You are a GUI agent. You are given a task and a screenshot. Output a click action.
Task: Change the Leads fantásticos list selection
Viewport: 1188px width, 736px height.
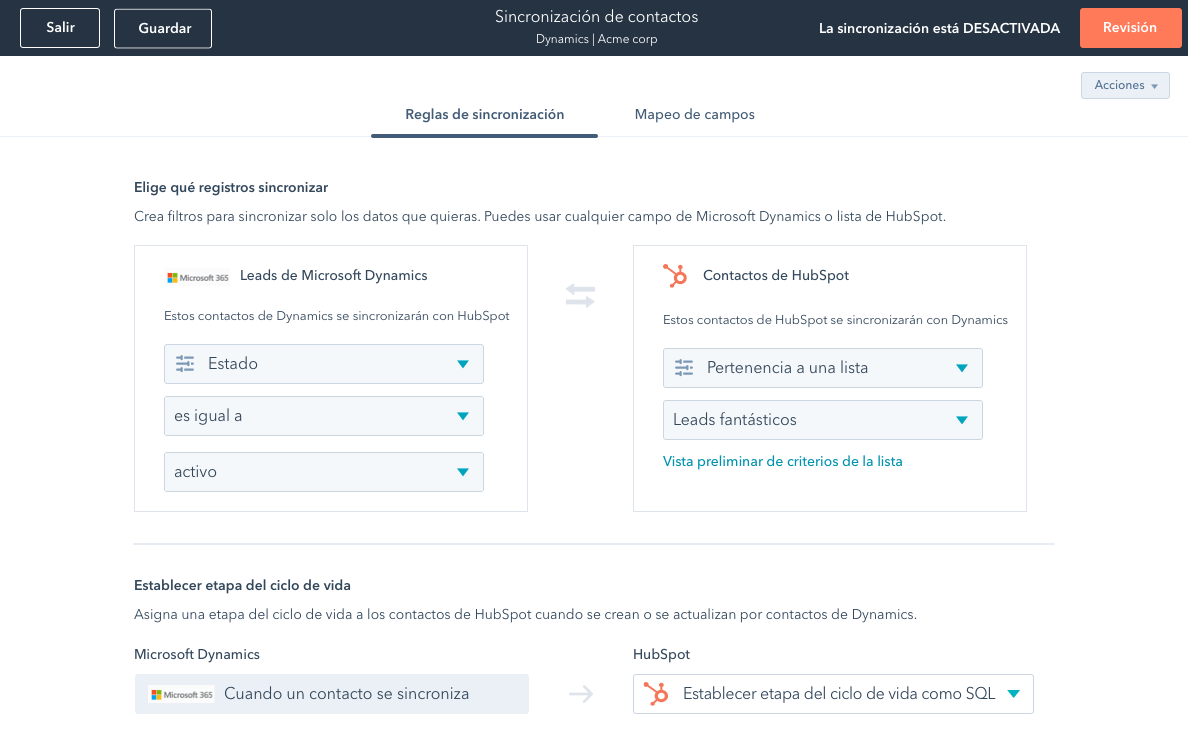(x=822, y=420)
